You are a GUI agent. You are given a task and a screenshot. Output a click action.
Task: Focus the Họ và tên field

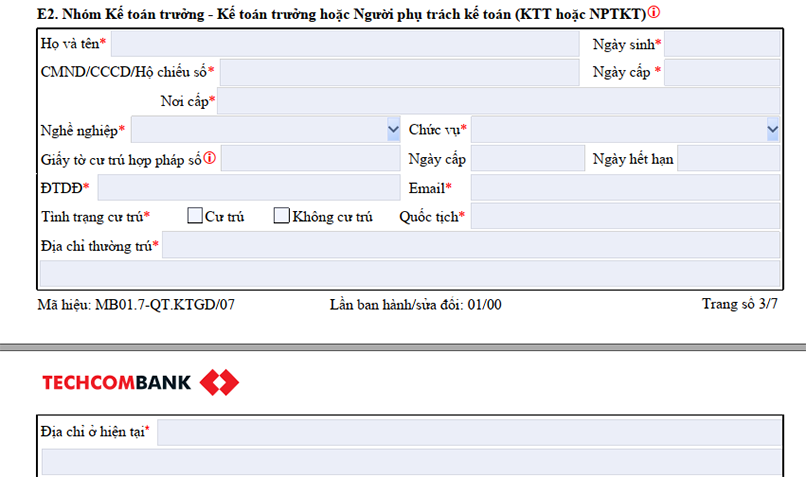click(x=345, y=44)
